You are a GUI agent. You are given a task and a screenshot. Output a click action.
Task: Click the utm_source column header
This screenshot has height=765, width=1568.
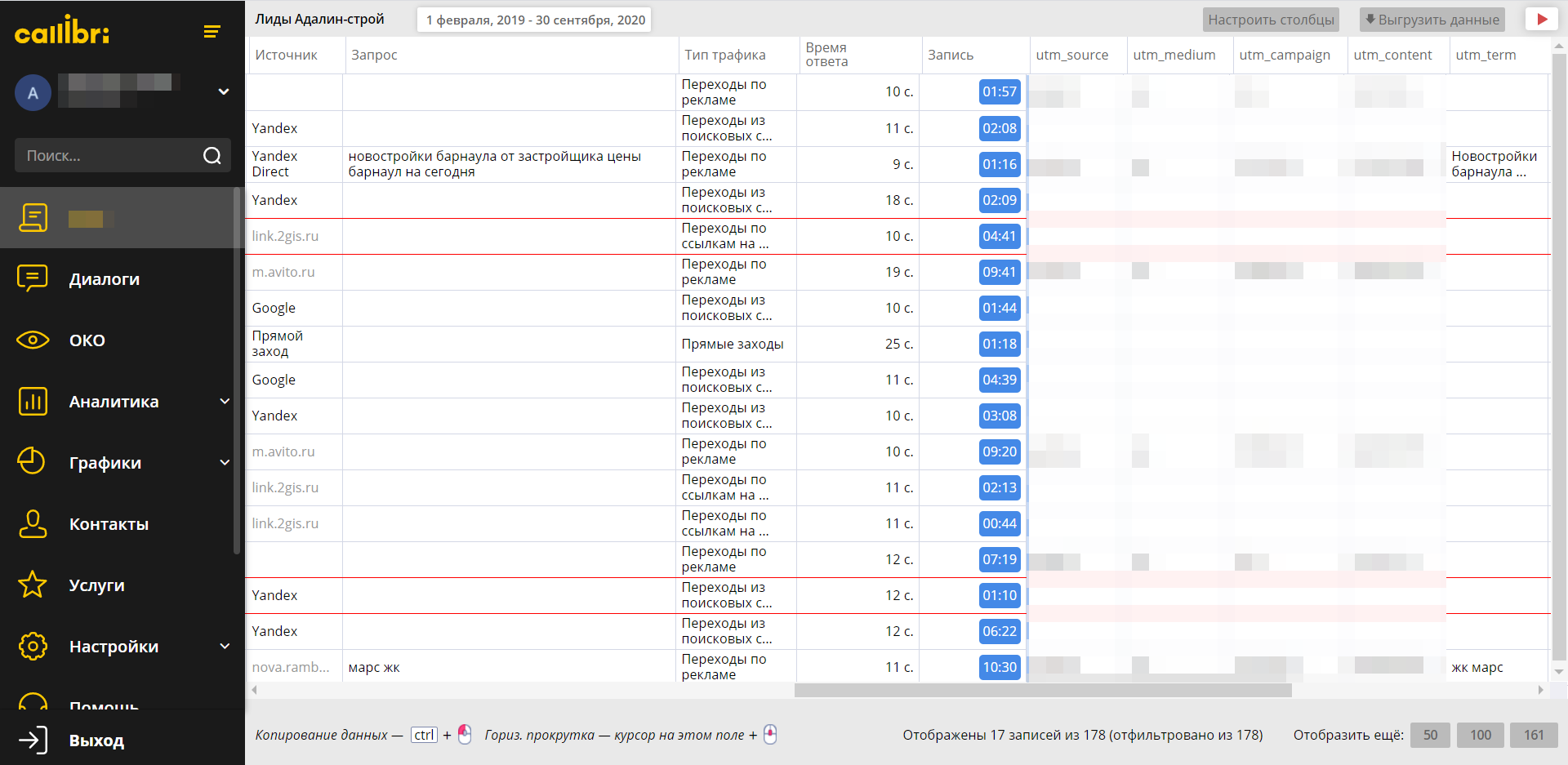(x=1078, y=55)
